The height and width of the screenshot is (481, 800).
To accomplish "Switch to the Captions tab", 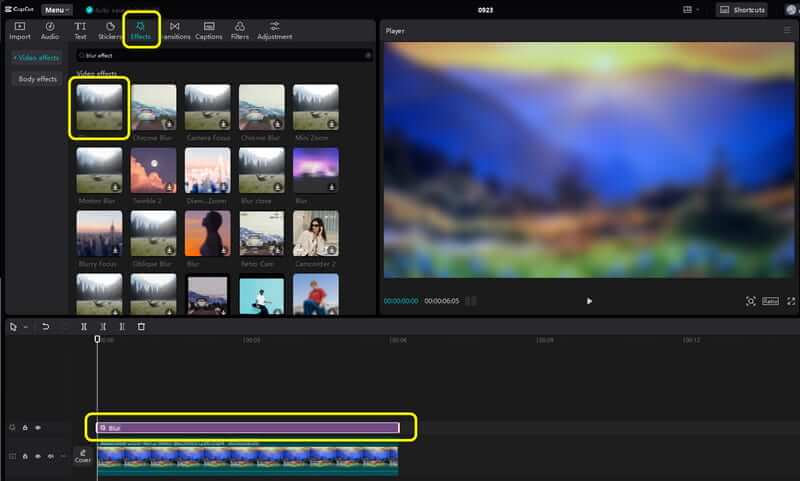I will [x=208, y=30].
